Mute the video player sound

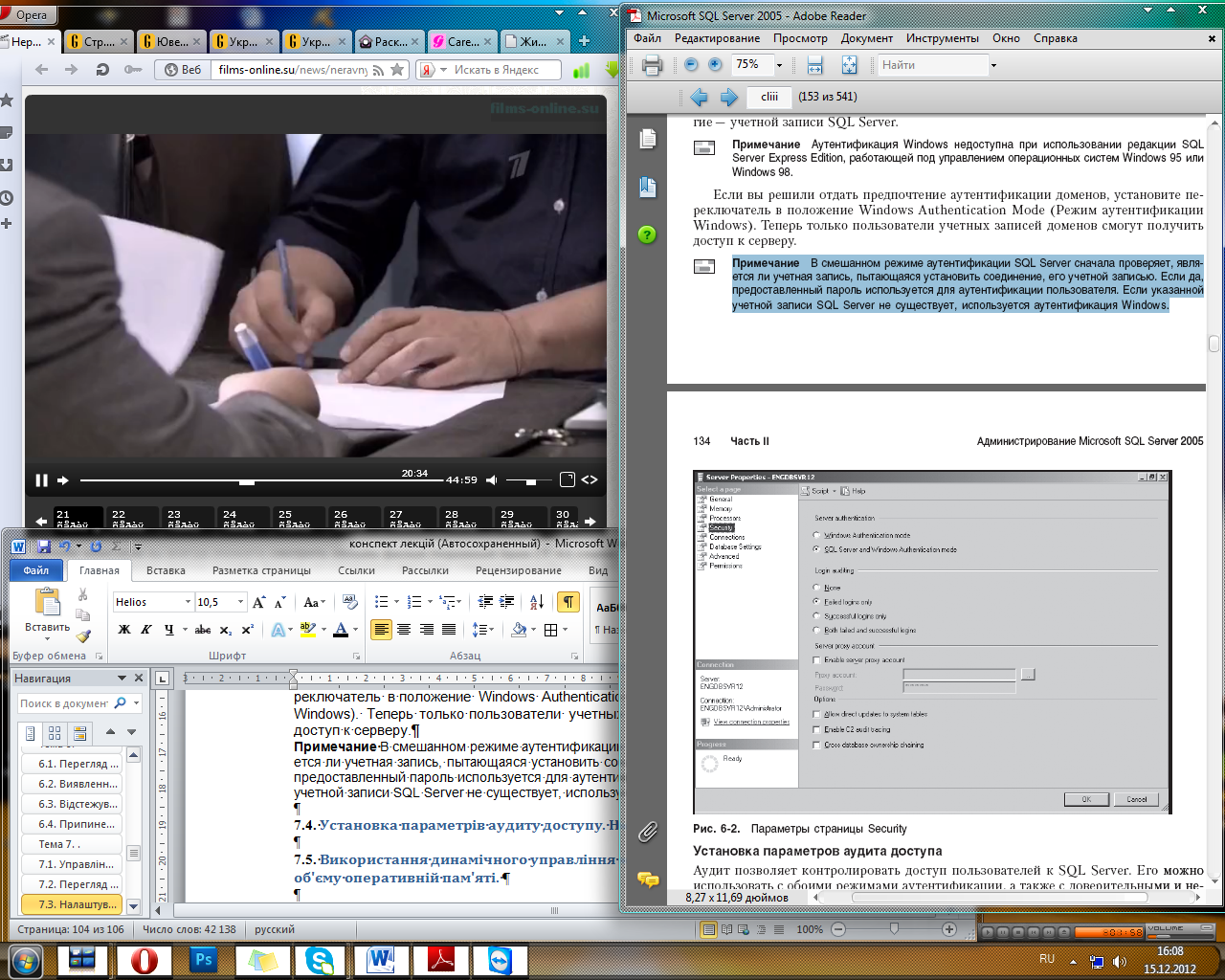492,480
